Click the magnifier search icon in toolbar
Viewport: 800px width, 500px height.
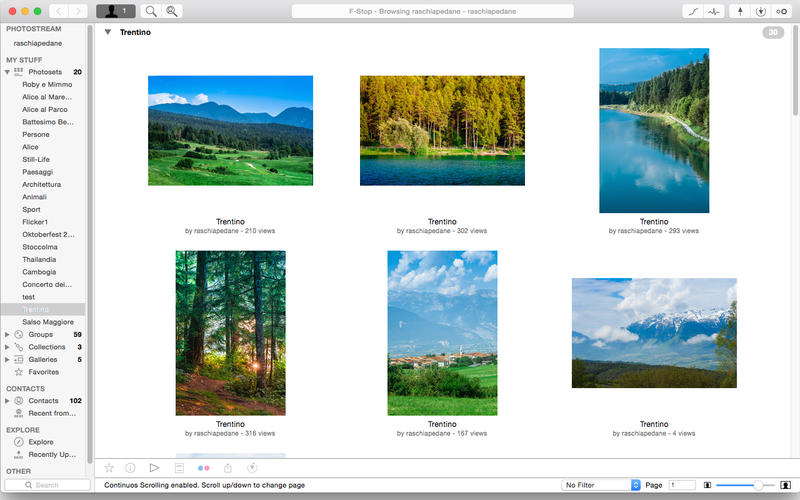tap(151, 11)
